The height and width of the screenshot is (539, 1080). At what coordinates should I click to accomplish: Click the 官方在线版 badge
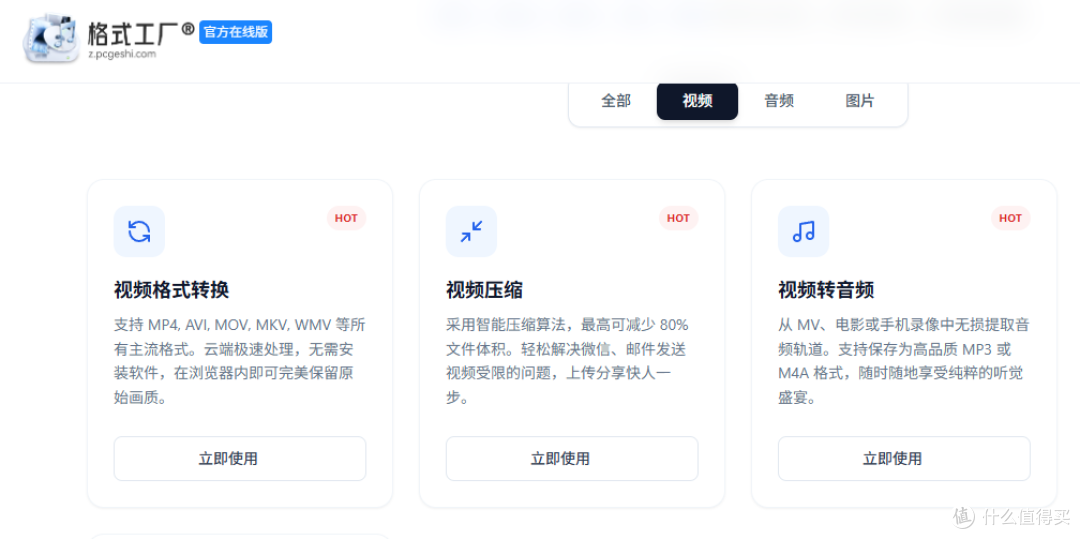tap(236, 32)
